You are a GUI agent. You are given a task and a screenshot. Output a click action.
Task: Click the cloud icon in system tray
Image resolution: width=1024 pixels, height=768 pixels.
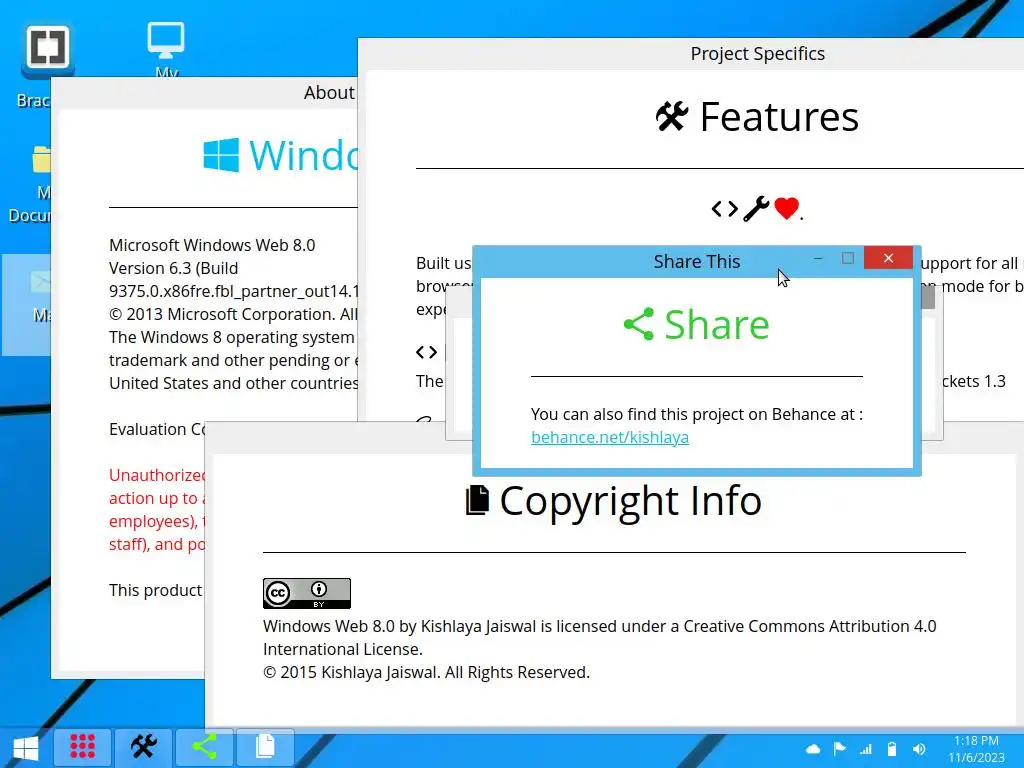pos(813,749)
